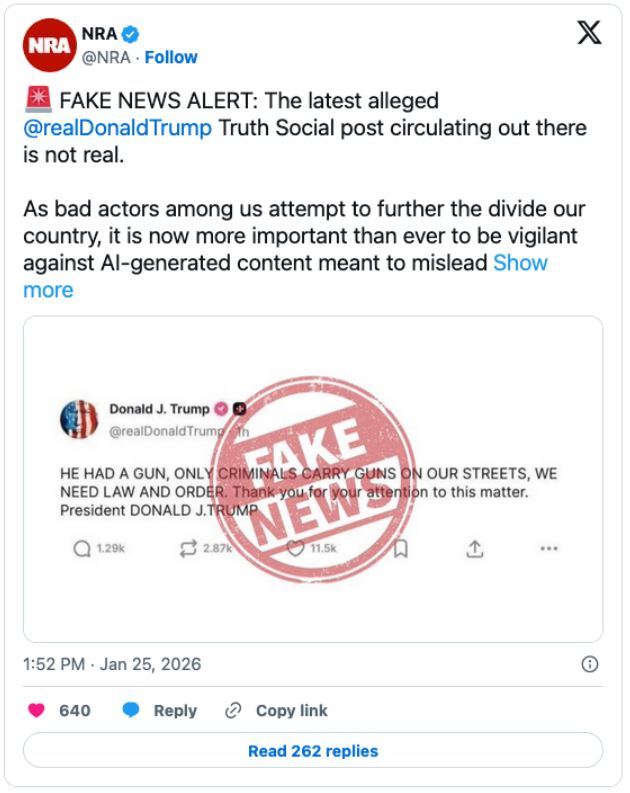
Task: Open the embedded post's three-dot menu
Action: click(548, 548)
